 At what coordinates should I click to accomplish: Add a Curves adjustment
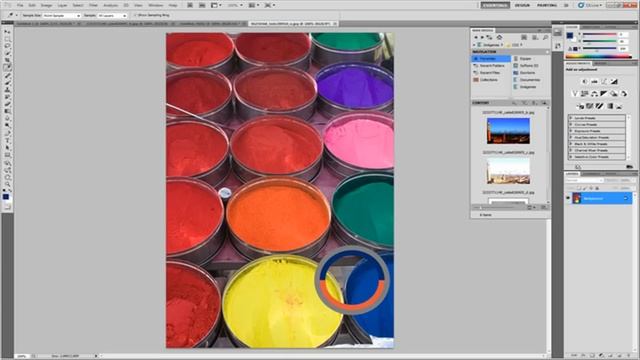[x=604, y=82]
